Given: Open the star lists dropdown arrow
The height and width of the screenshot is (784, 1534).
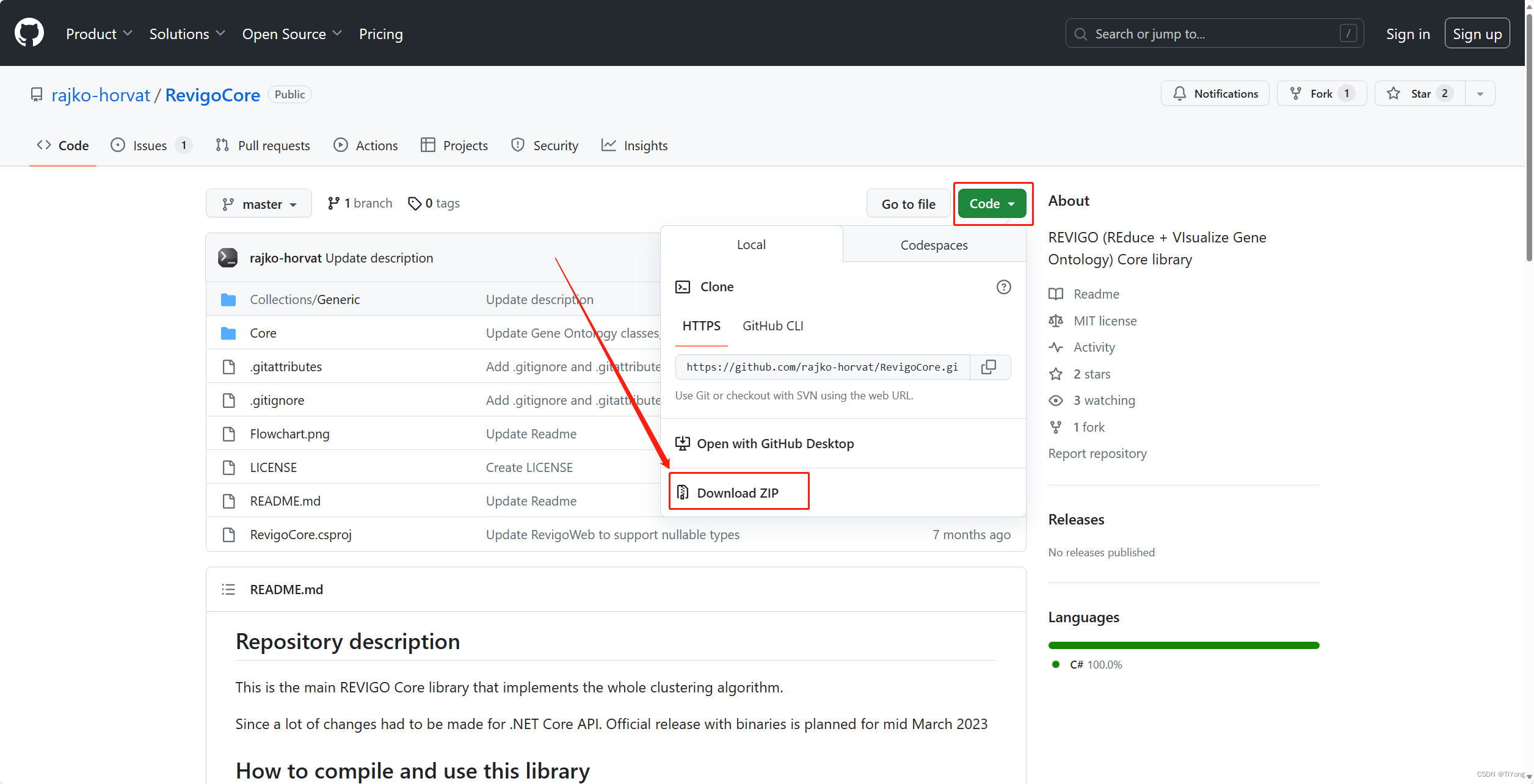Looking at the screenshot, I should 1480,93.
